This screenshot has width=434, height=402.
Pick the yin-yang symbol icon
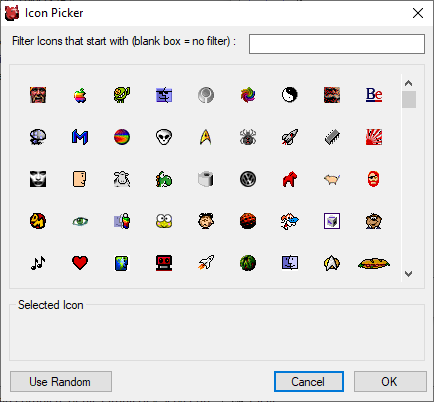[290, 95]
